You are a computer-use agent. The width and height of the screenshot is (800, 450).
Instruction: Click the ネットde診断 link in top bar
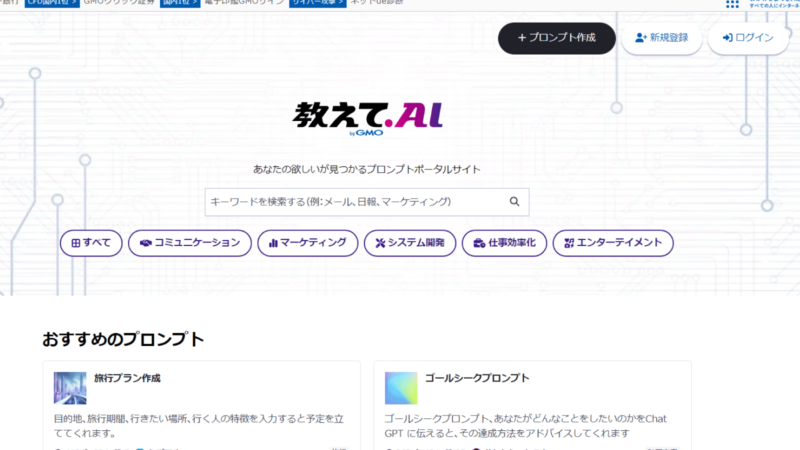[x=378, y=4]
